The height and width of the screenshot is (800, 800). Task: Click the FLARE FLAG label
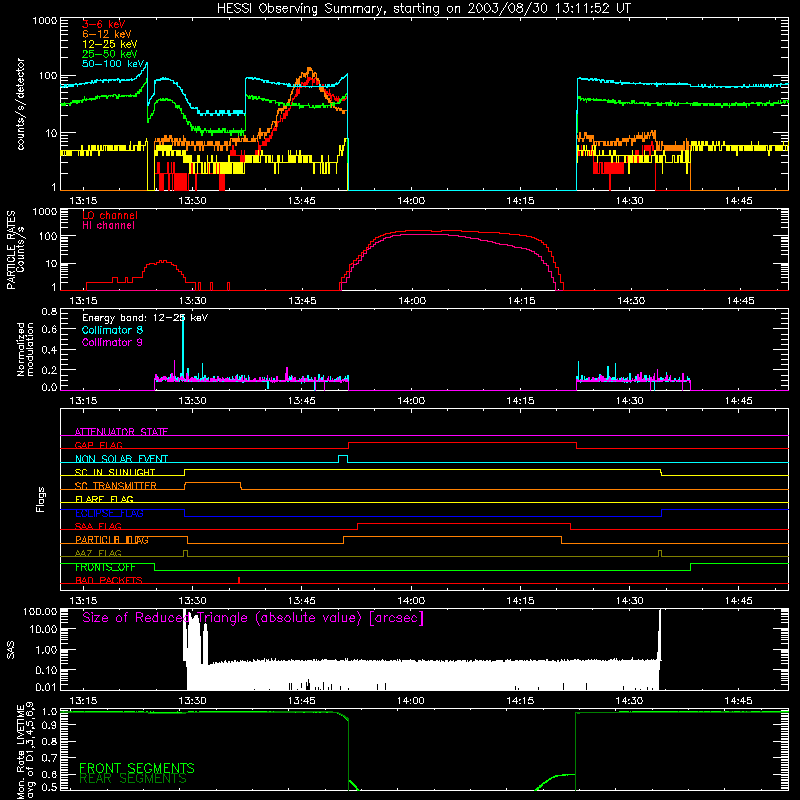(104, 499)
